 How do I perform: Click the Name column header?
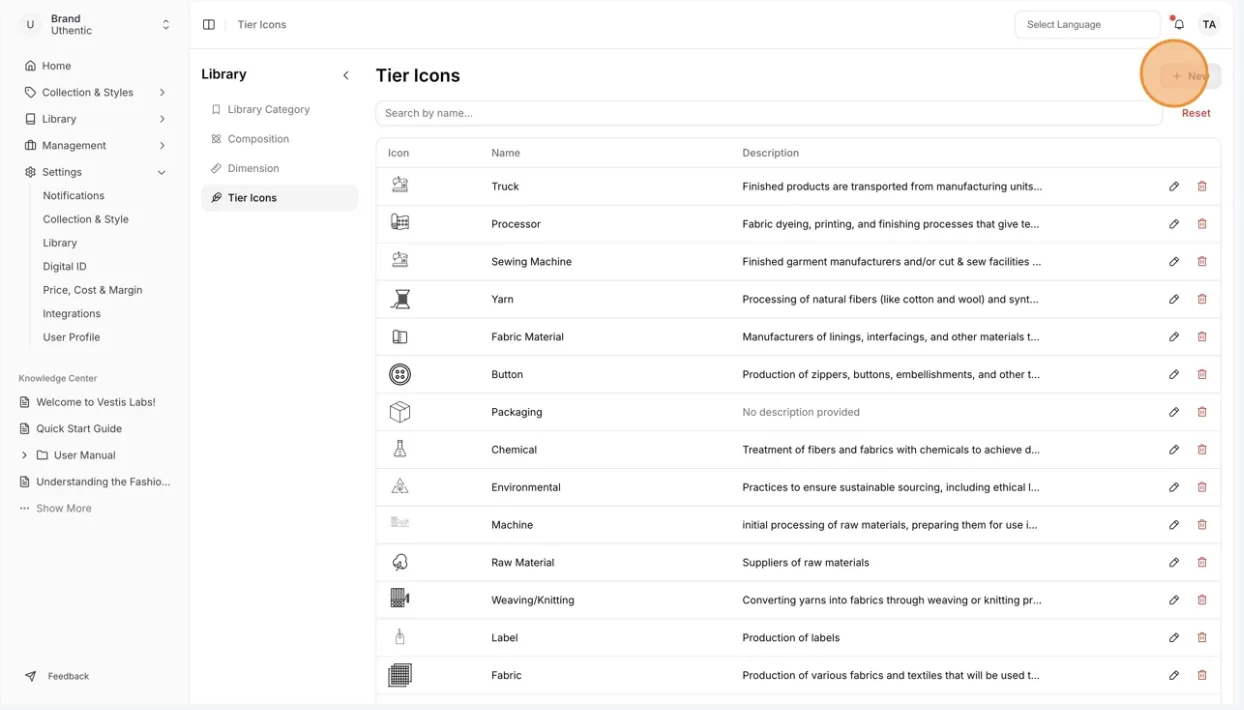click(506, 153)
